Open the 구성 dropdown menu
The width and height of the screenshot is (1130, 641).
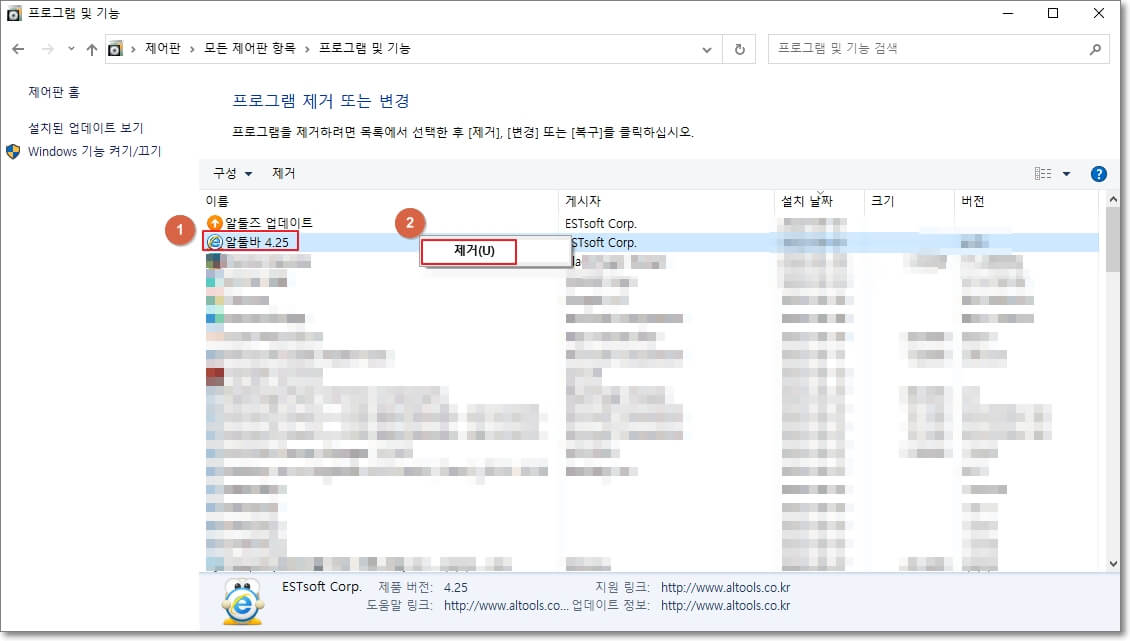(233, 173)
